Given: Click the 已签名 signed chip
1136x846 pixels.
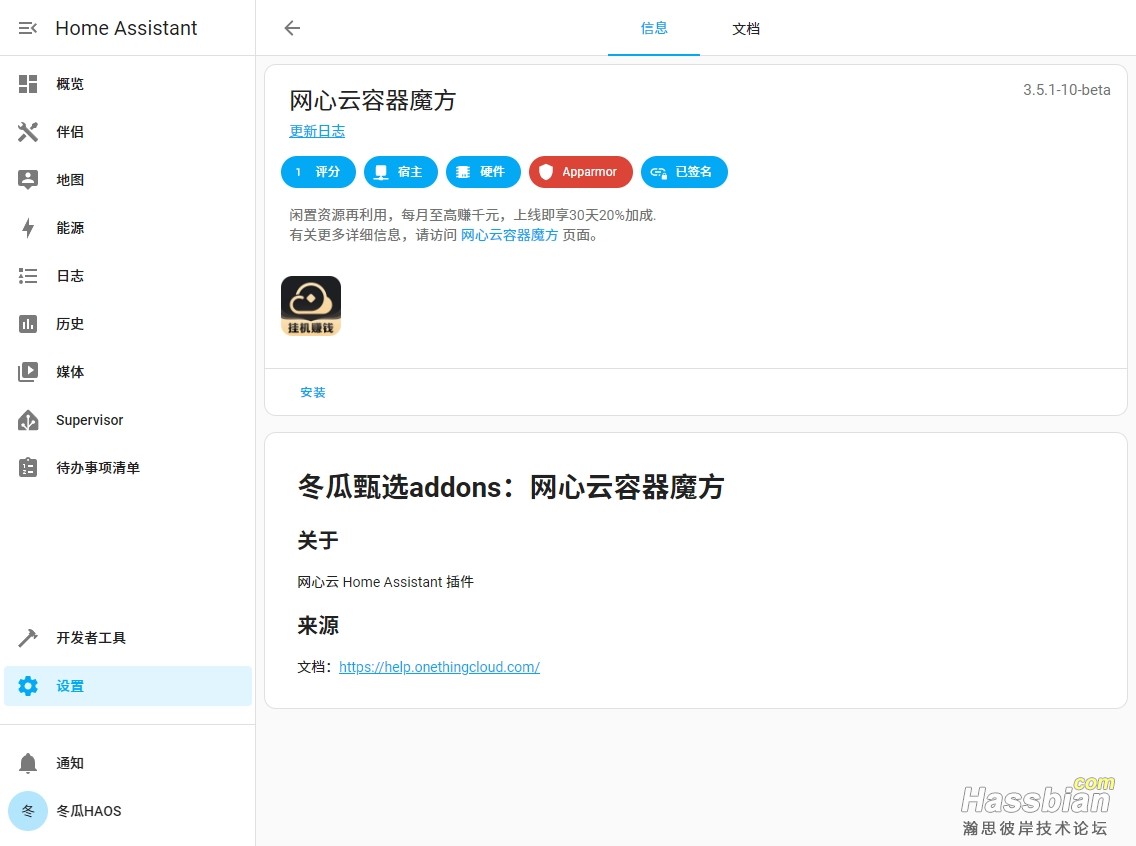Looking at the screenshot, I should (x=684, y=172).
